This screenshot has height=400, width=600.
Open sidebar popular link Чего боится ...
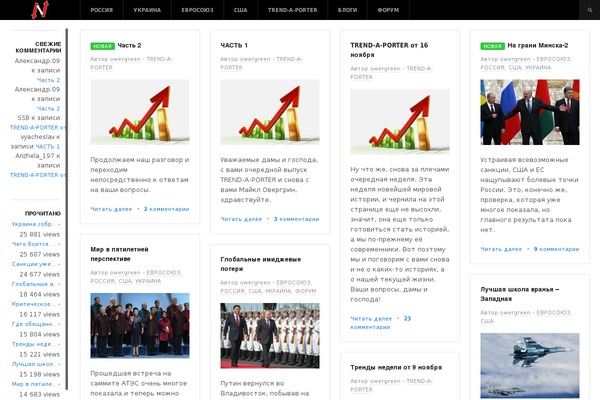34,244
